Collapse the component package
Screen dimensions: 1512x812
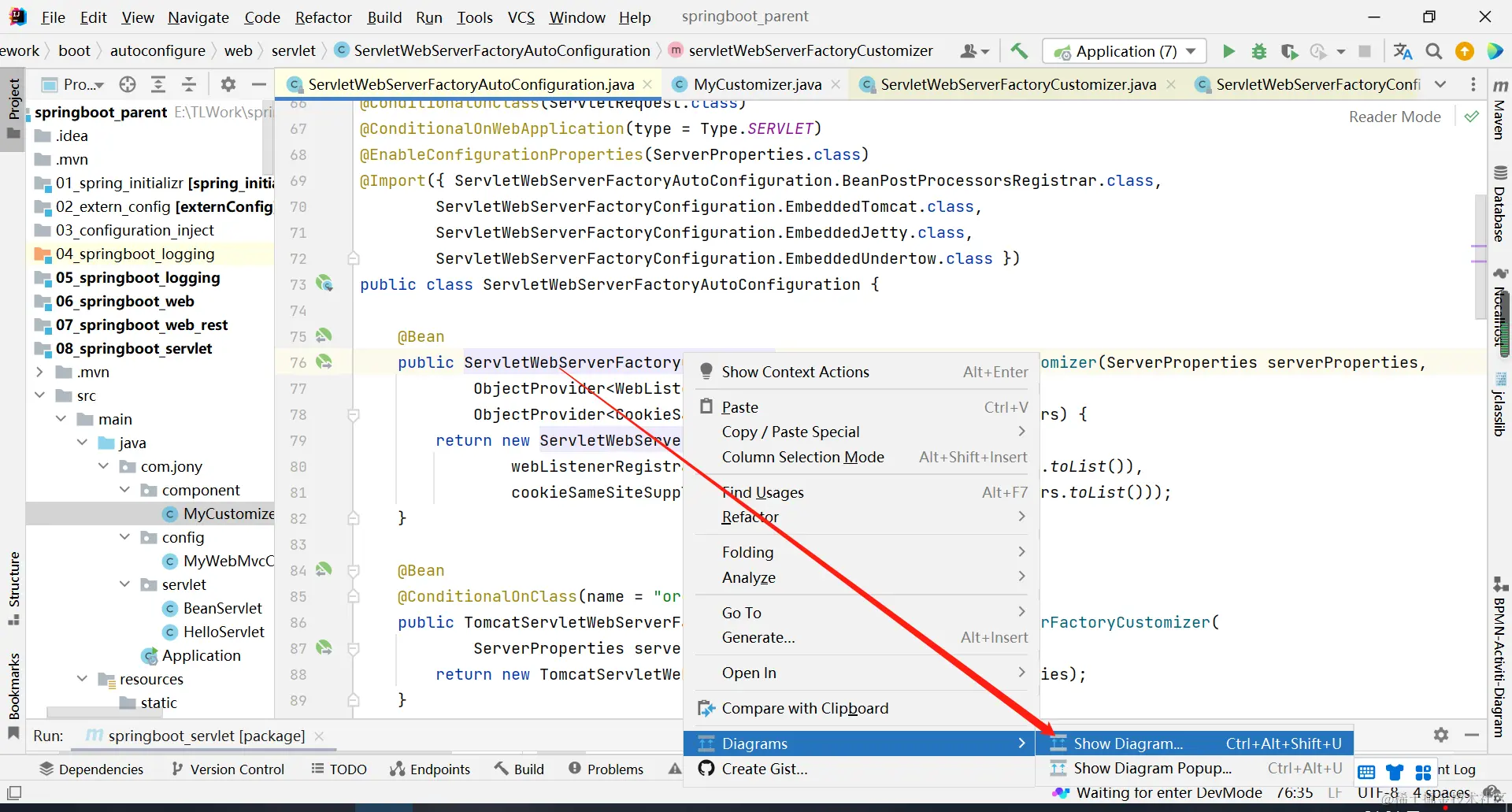tap(124, 490)
